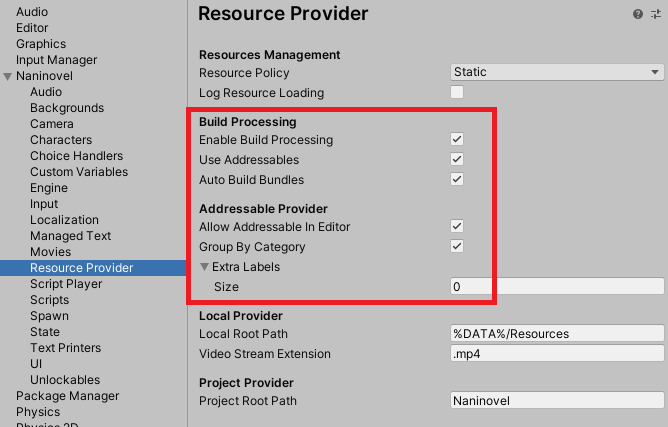Open Text Printers configuration

[x=65, y=348]
